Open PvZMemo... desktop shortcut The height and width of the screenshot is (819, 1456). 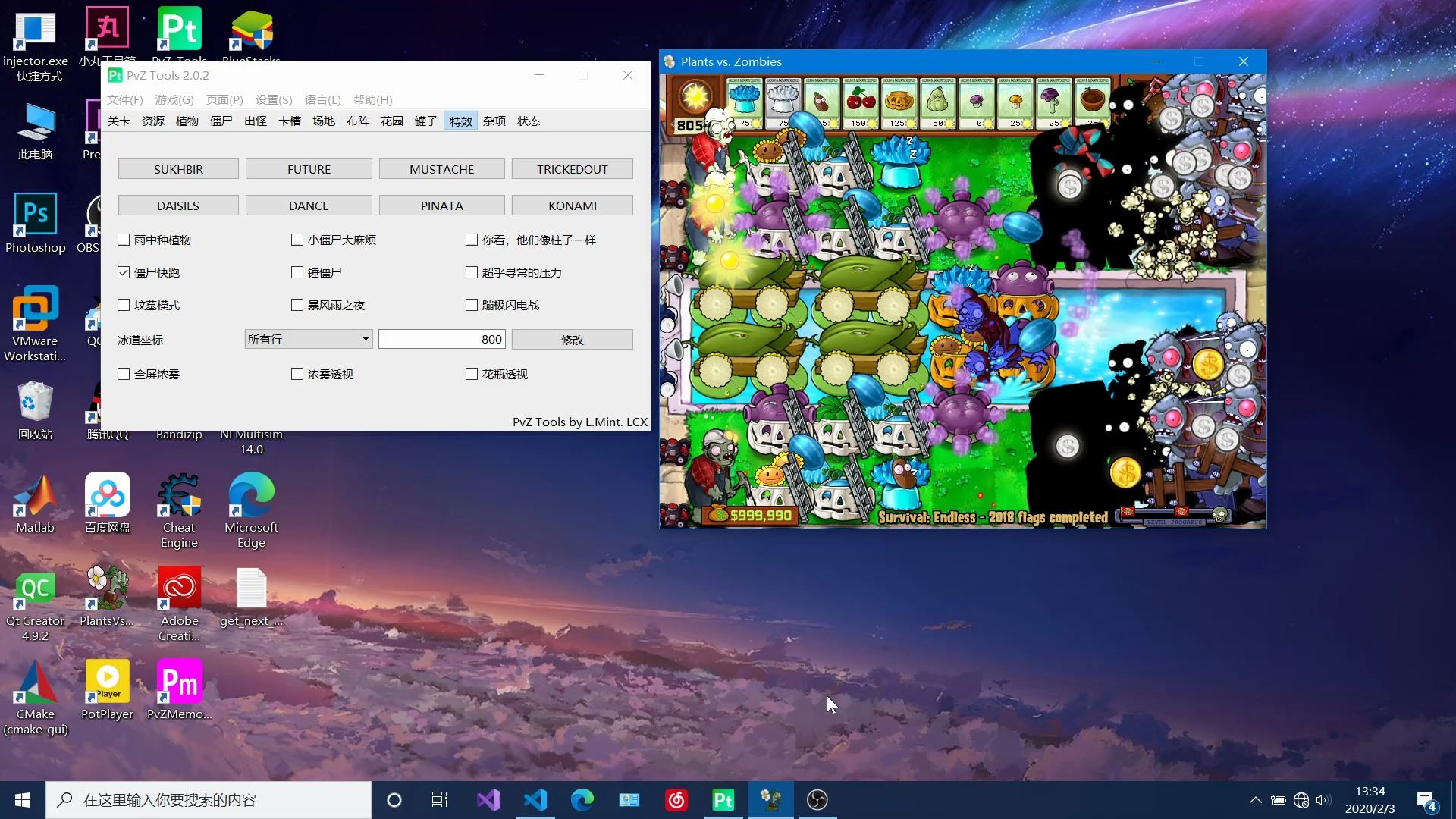(180, 690)
